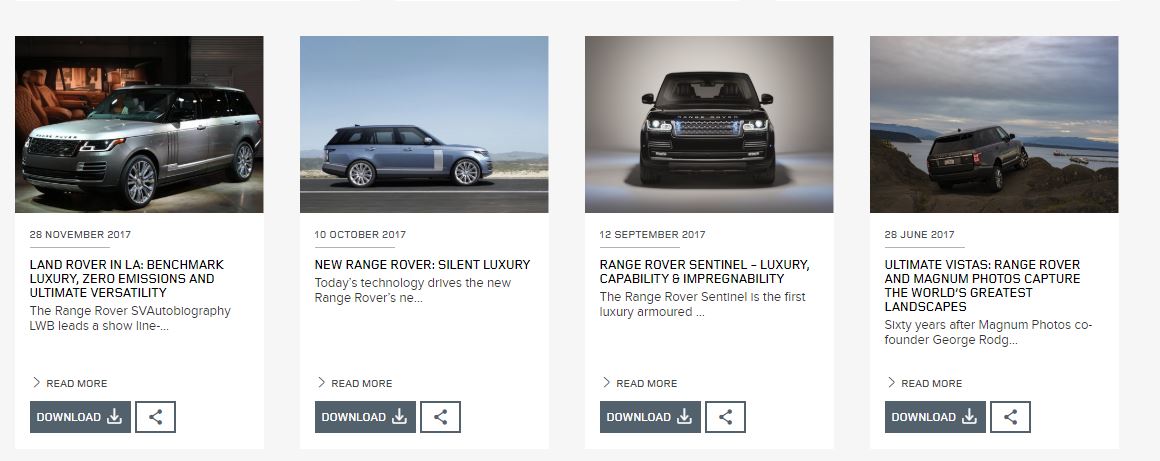1160x461 pixels.
Task: Open the Land Rover in LA headline
Action: 127,279
